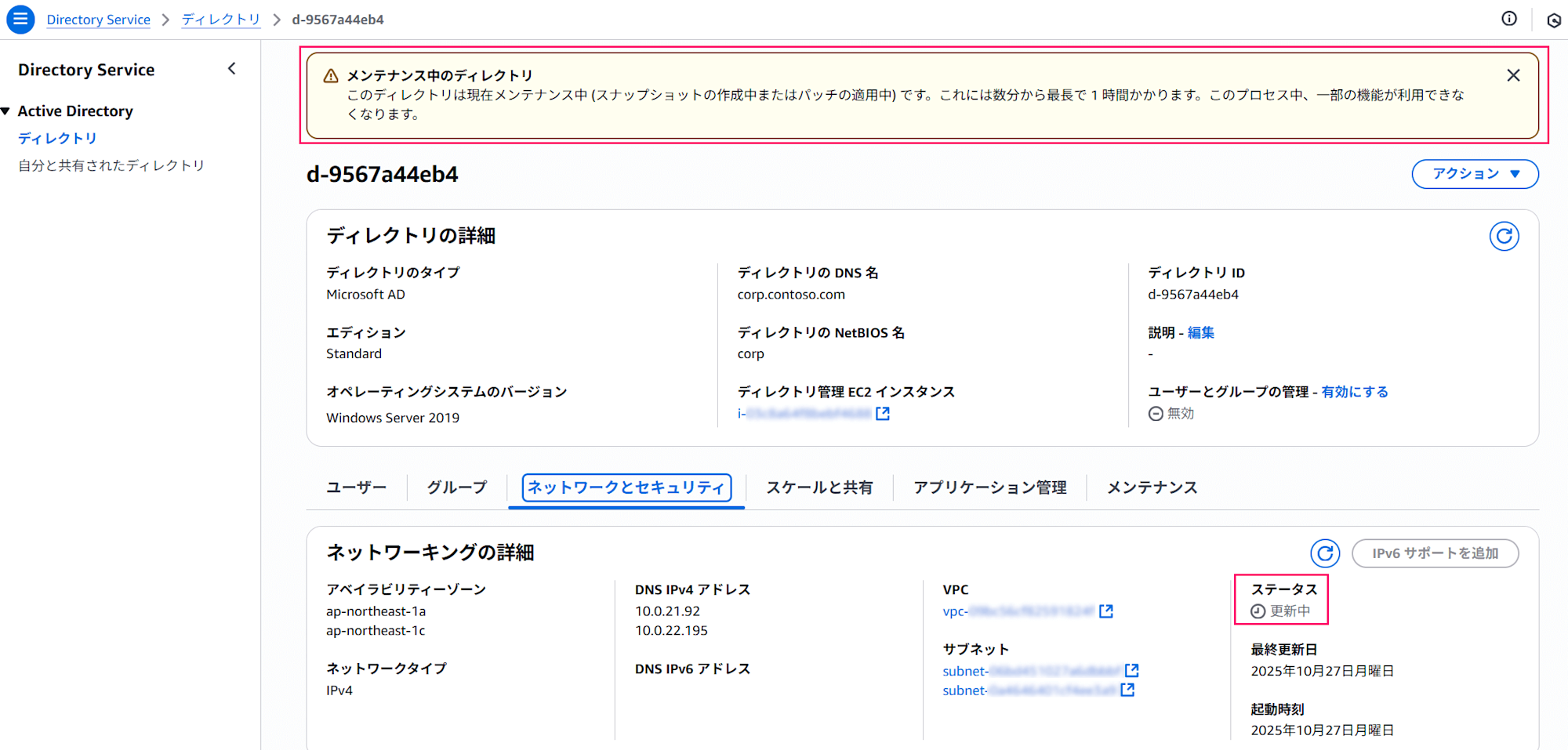Click the IPv6 サポートを追加 button
1568x750 pixels.
coord(1436,553)
